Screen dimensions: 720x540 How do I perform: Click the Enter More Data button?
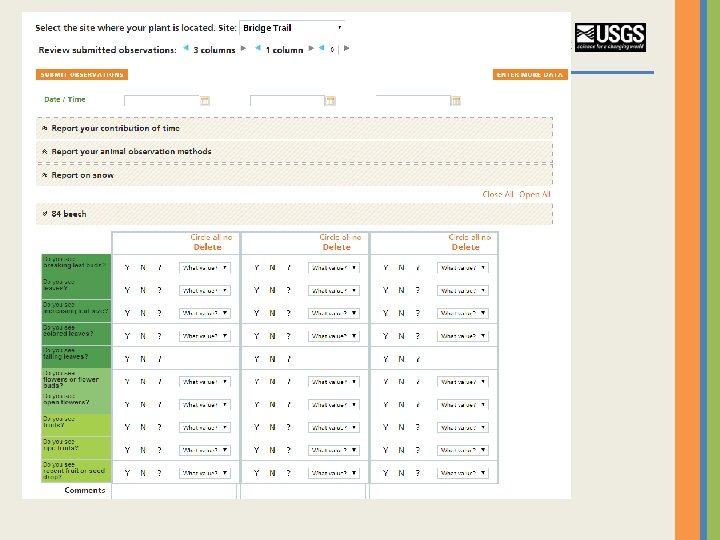point(530,74)
